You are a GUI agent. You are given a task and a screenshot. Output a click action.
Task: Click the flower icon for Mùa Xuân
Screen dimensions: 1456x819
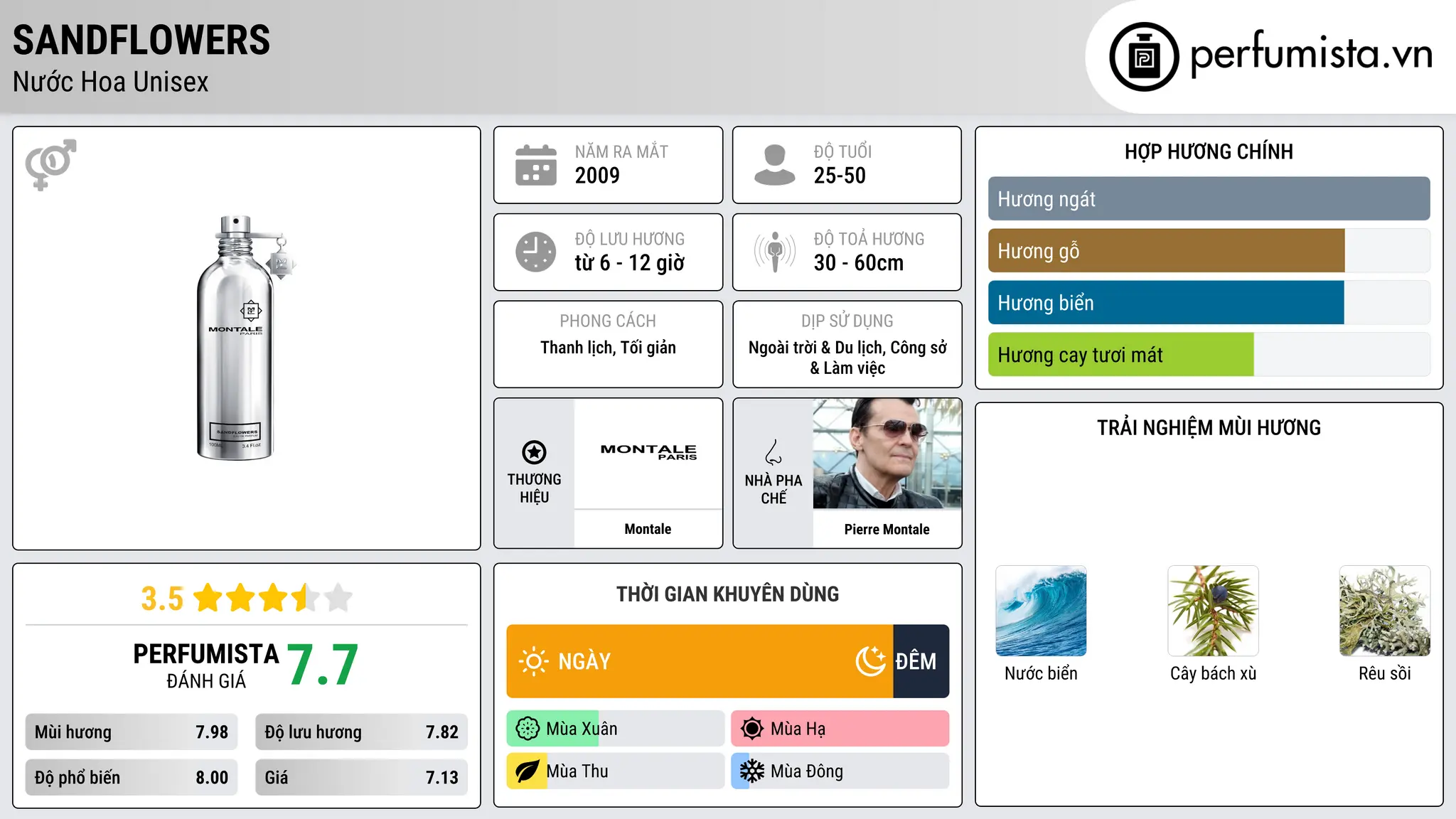click(x=528, y=729)
